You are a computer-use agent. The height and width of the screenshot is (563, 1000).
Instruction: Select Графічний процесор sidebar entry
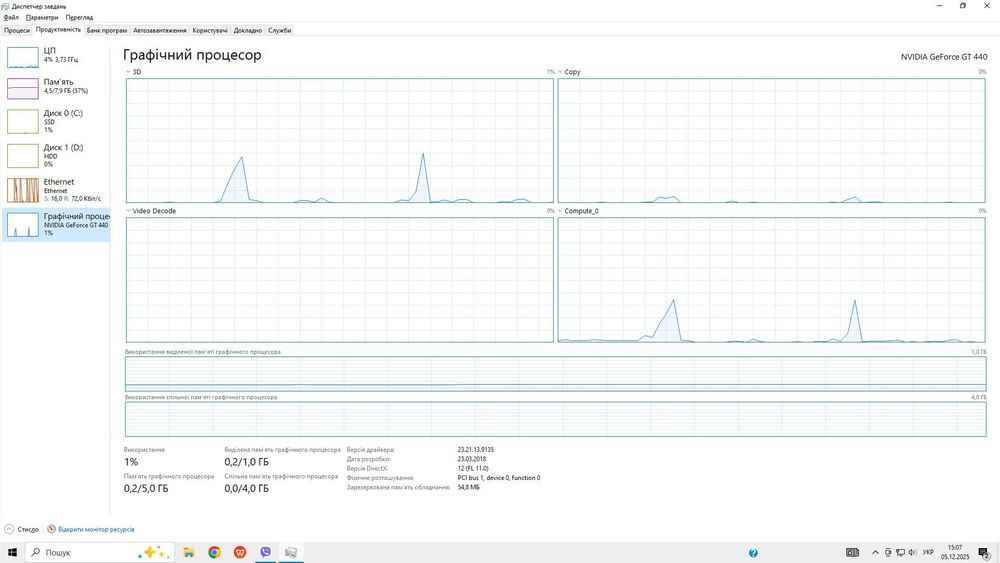tap(55, 224)
